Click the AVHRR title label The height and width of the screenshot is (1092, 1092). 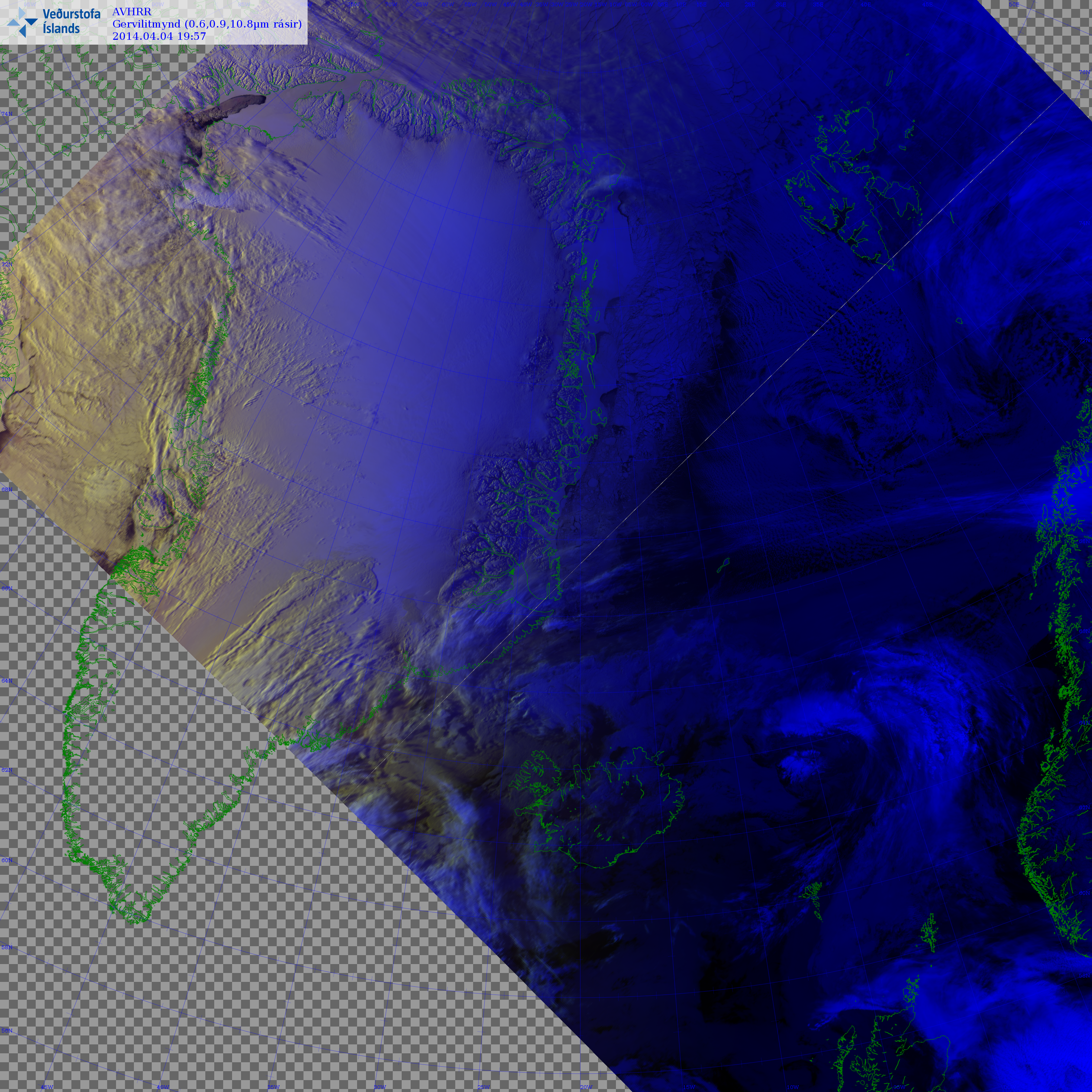[x=132, y=12]
